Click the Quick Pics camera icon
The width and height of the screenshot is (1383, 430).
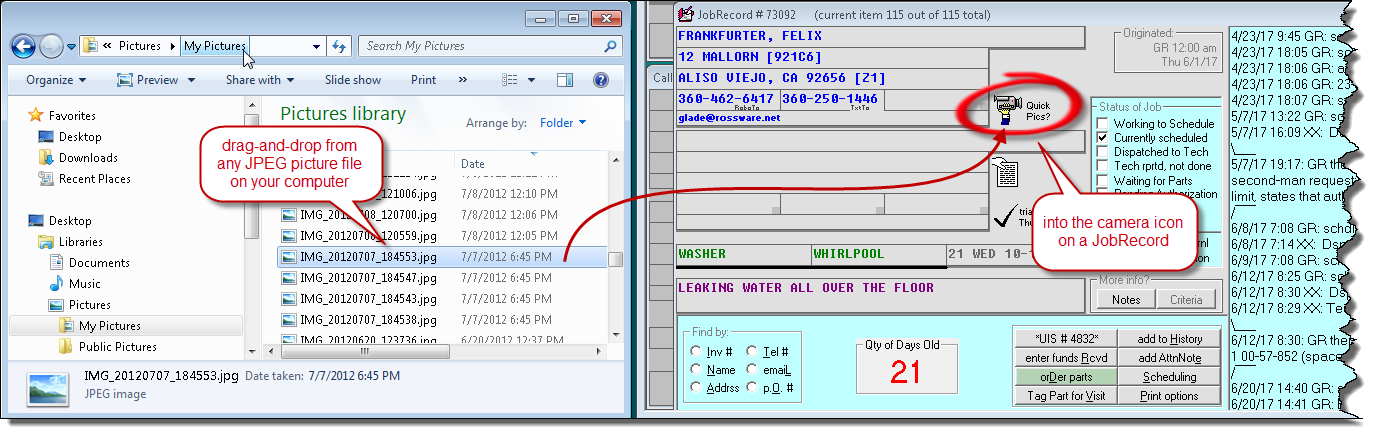1005,108
